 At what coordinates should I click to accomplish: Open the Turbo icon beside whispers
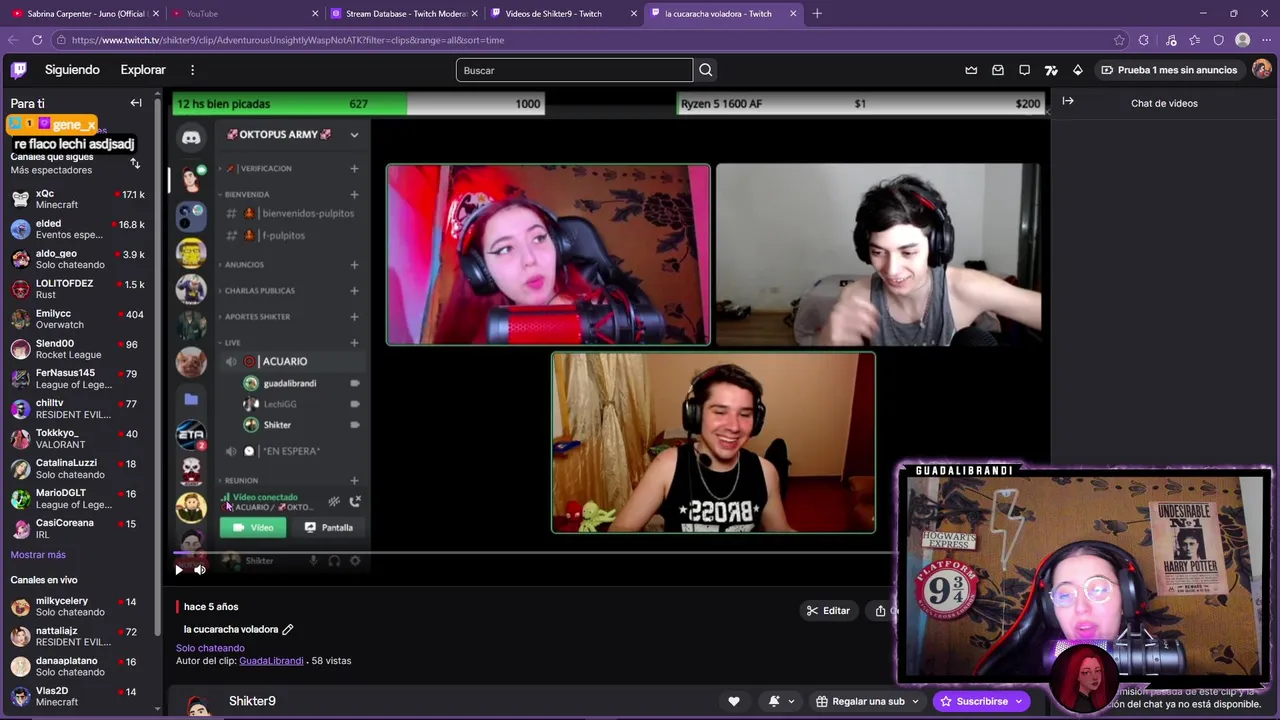1051,70
